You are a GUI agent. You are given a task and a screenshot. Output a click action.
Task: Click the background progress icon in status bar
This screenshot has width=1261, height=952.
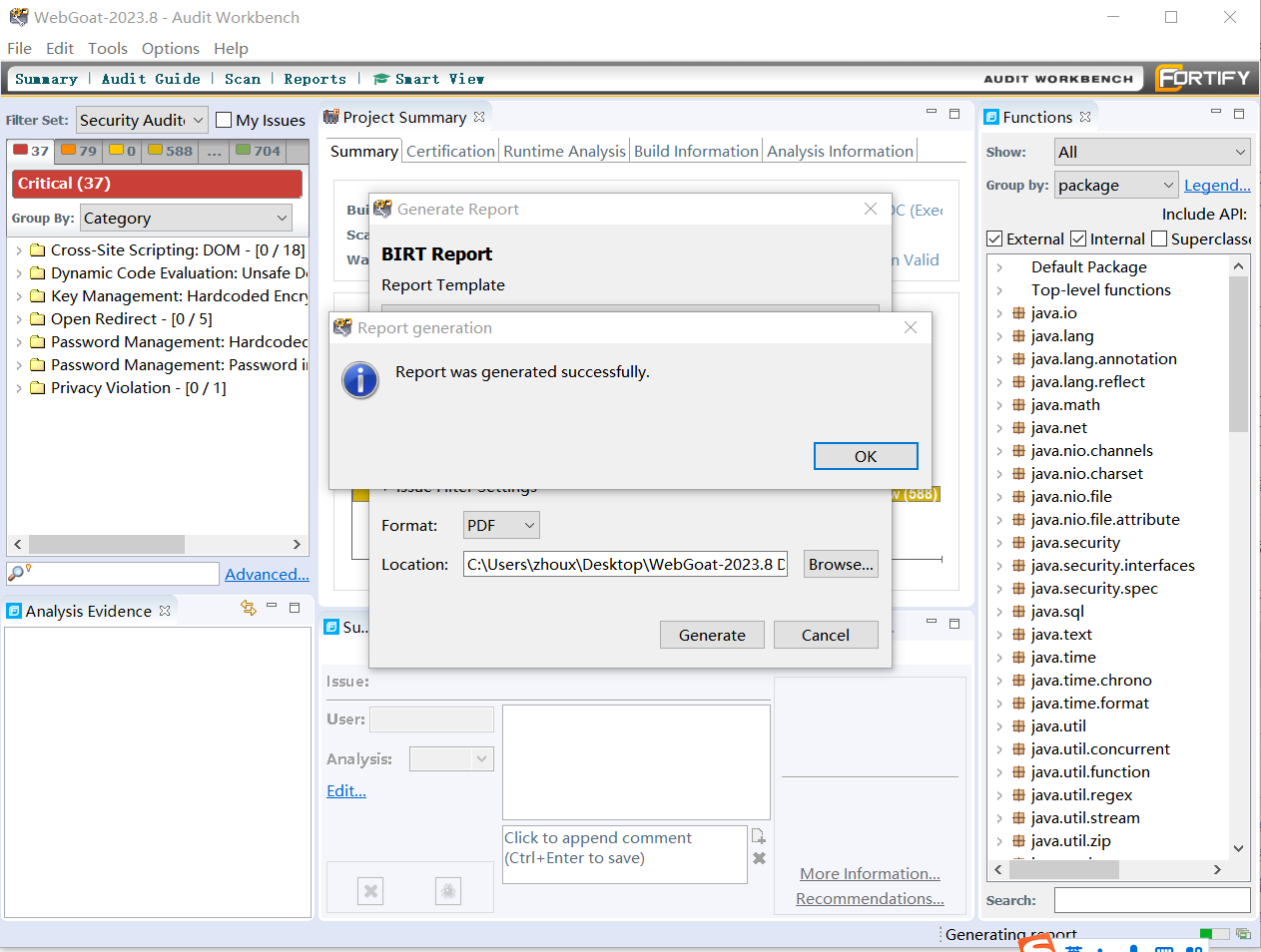(1243, 934)
